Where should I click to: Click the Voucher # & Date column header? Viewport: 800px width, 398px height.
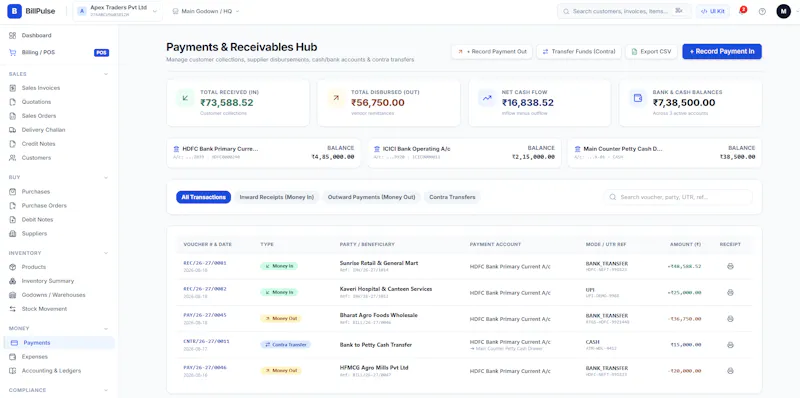[208, 245]
